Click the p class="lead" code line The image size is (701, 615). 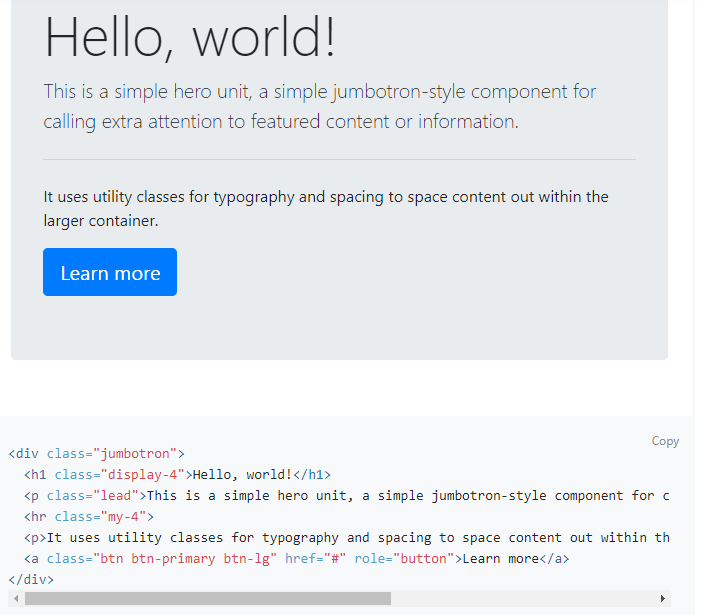pos(346,496)
